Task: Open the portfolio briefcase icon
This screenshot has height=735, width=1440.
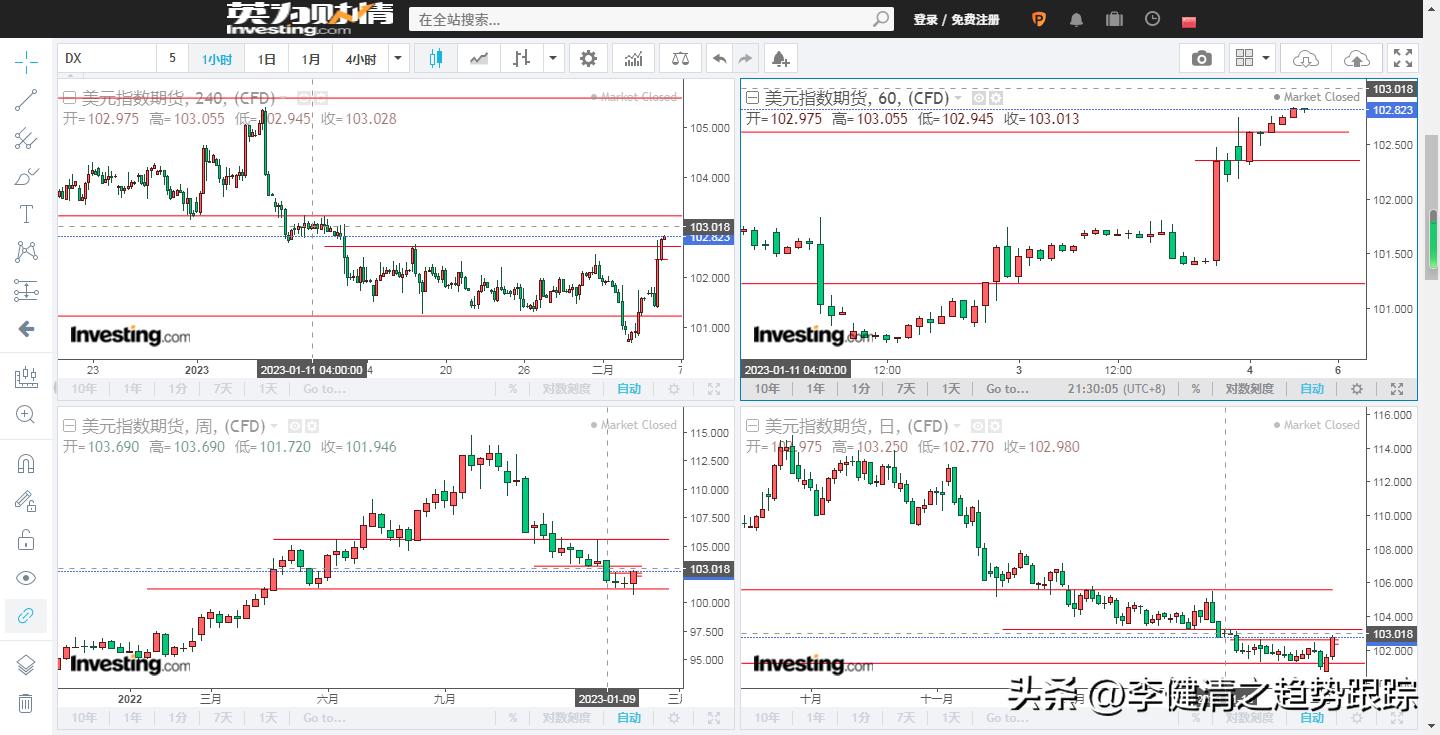Action: 1115,20
